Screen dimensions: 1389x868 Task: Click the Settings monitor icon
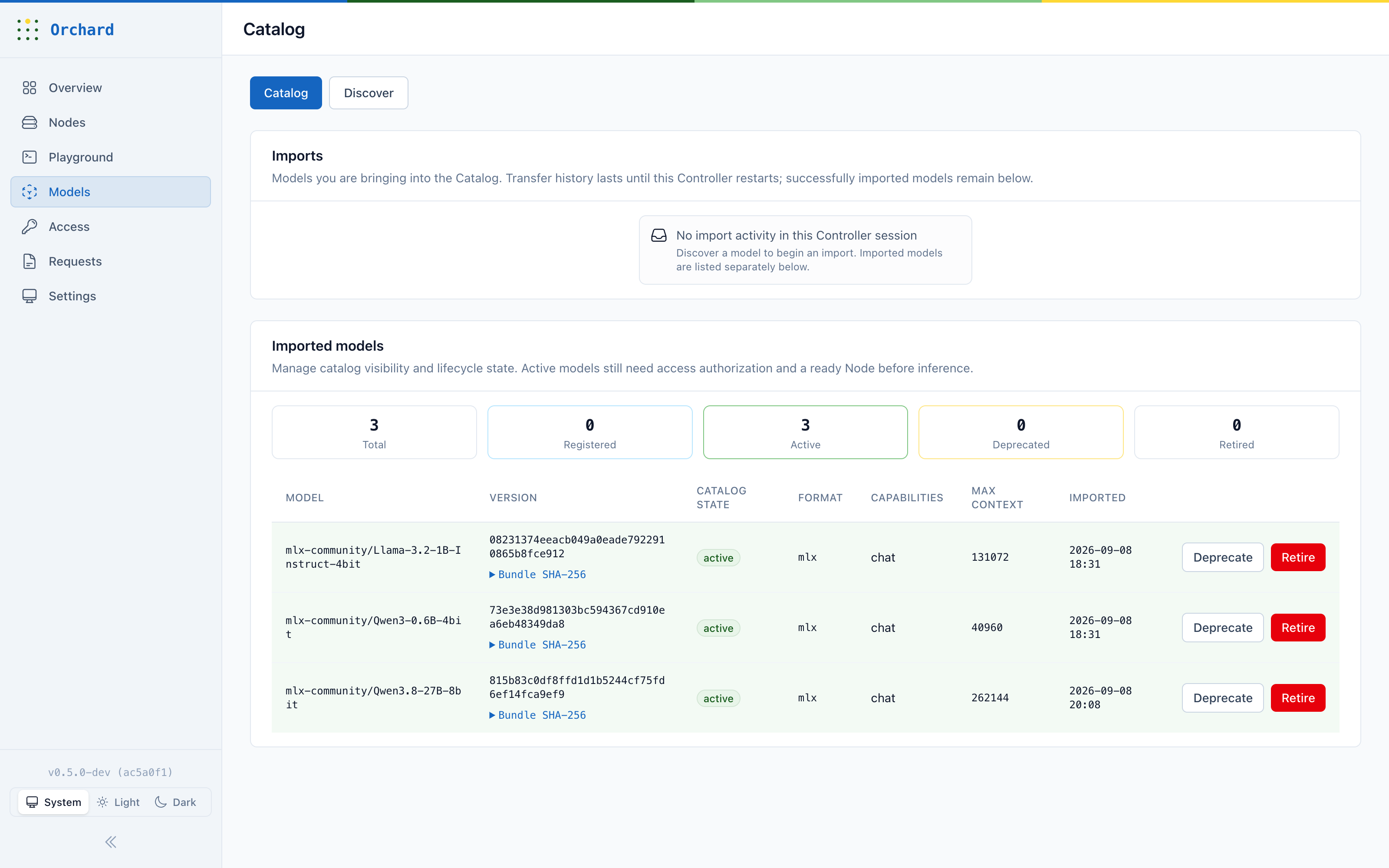[29, 296]
